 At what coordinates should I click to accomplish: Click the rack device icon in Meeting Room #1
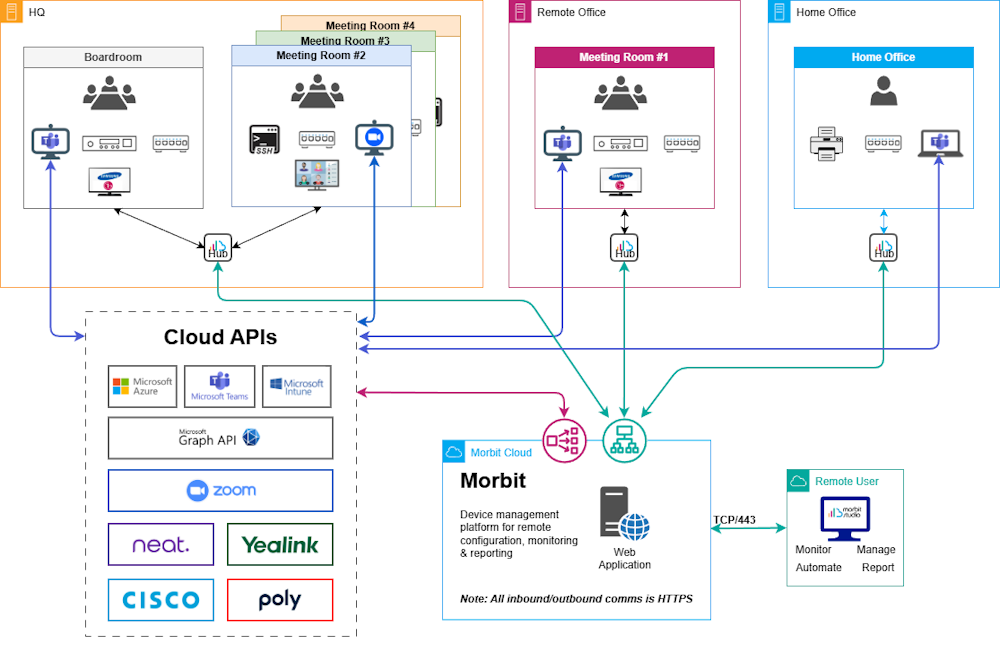(x=621, y=144)
